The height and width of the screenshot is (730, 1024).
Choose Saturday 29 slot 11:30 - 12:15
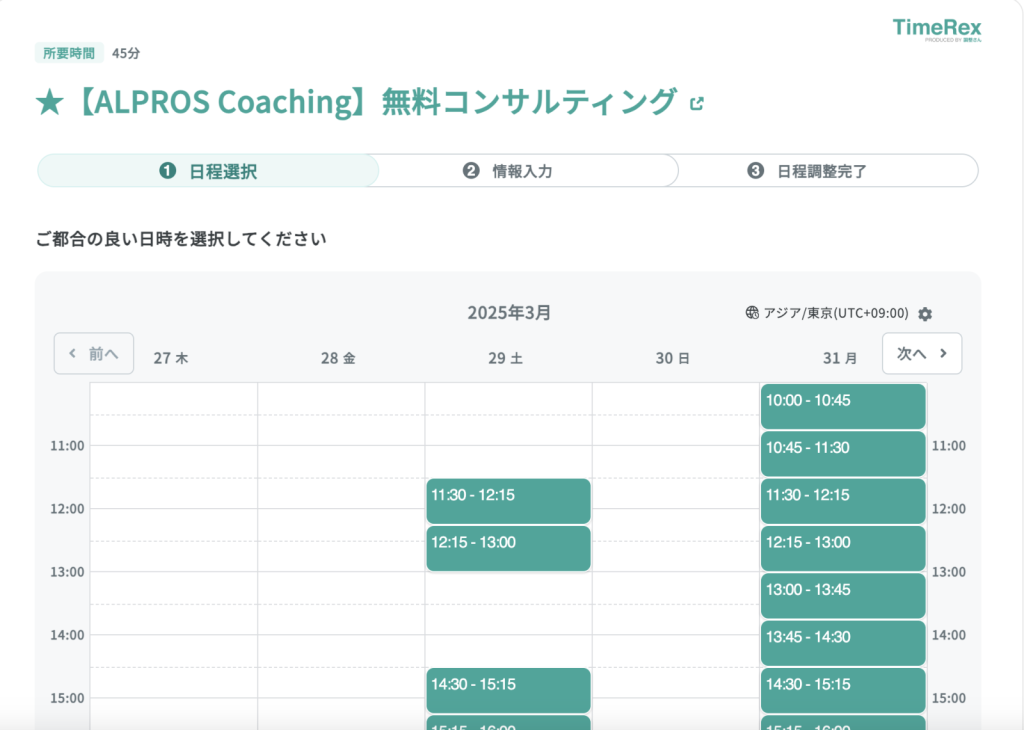click(508, 500)
